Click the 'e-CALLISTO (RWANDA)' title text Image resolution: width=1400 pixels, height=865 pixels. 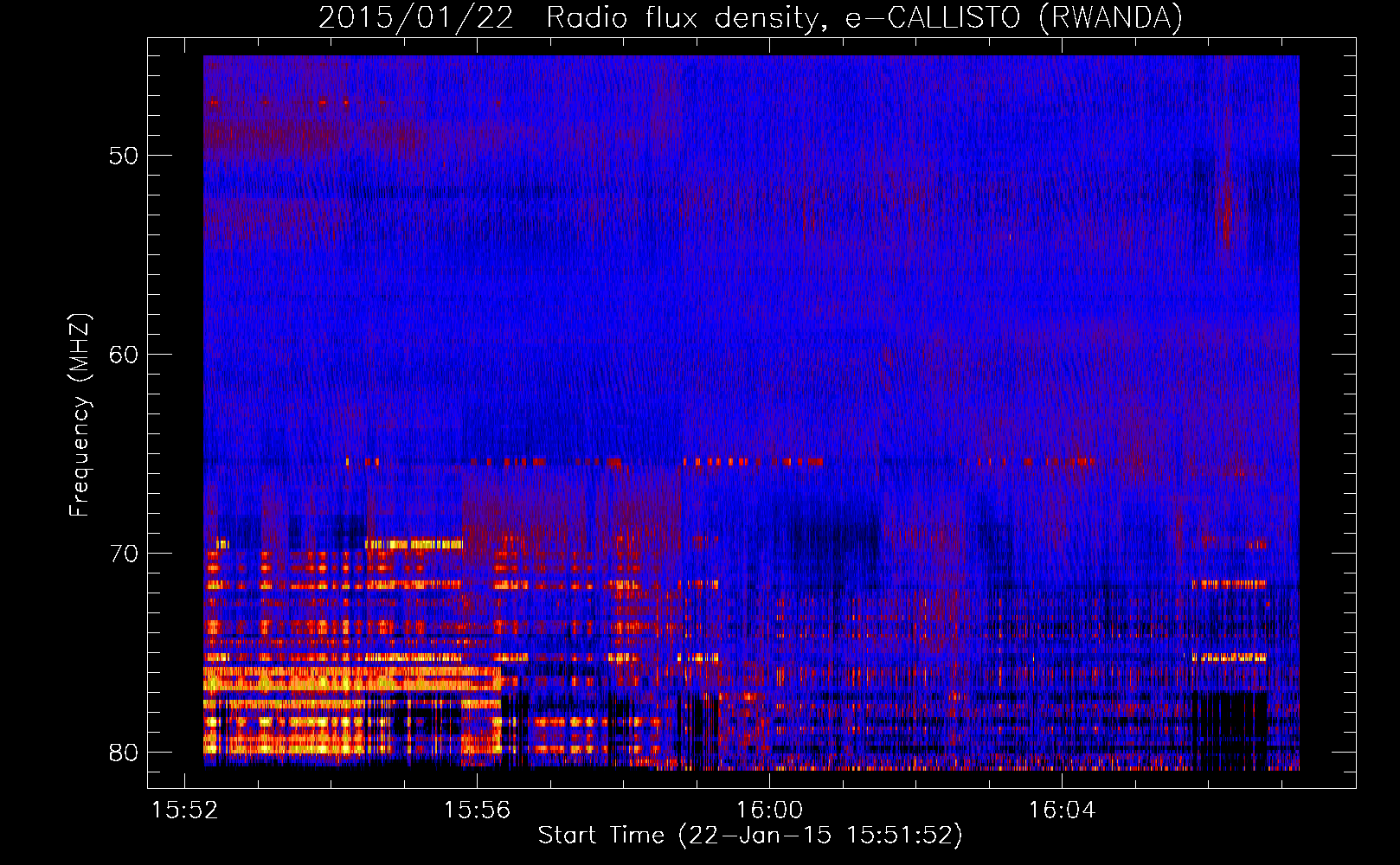coord(1013,17)
